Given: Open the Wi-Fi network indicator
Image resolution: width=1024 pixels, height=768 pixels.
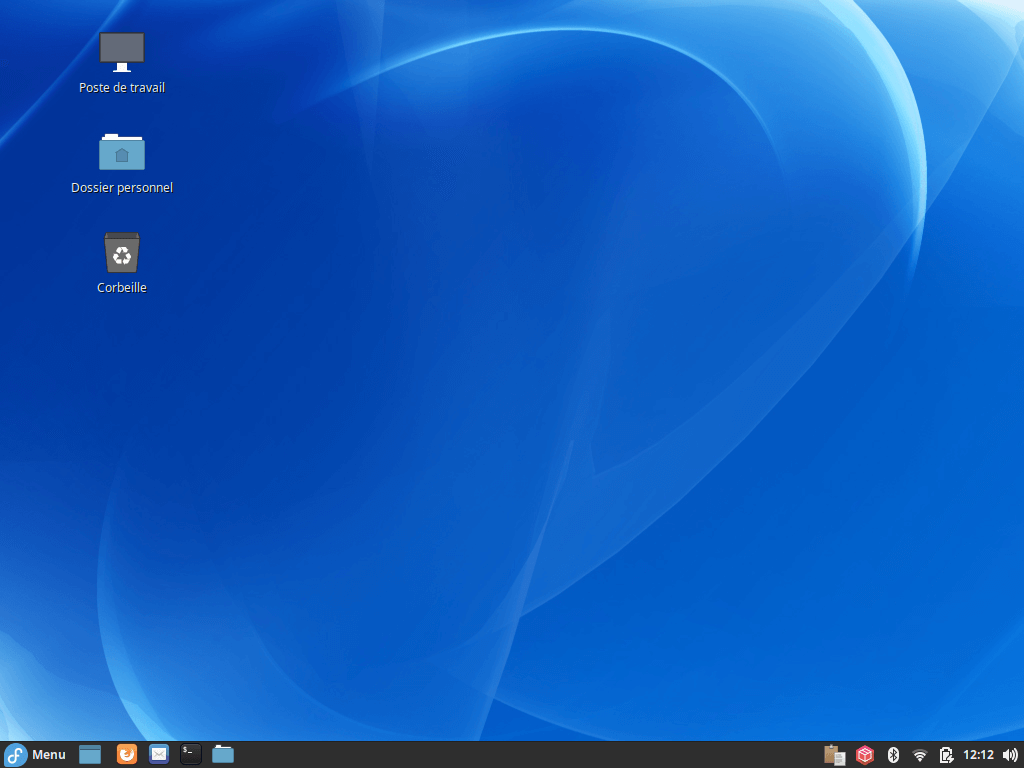Looking at the screenshot, I should point(920,756).
